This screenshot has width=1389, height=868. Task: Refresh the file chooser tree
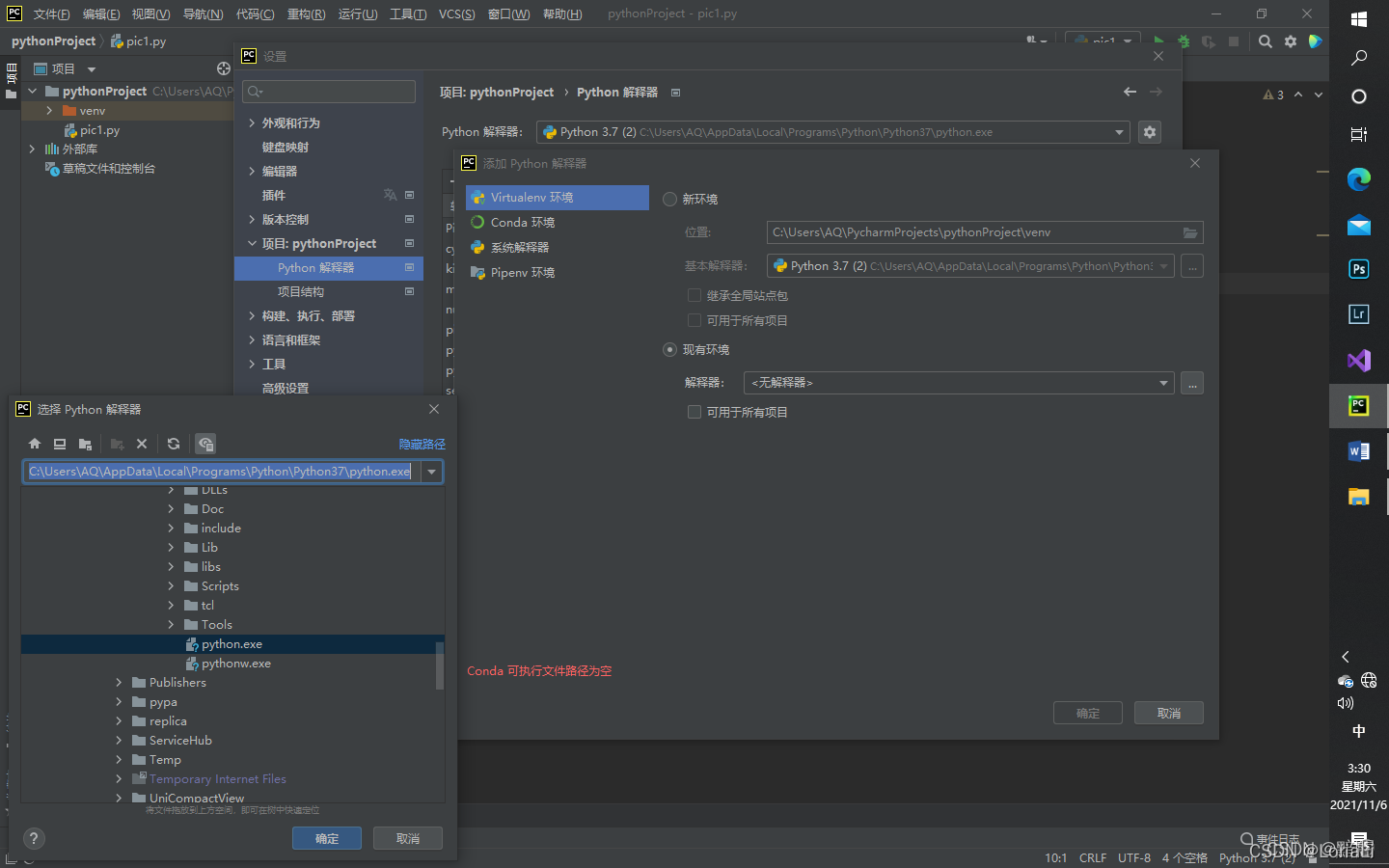click(174, 444)
